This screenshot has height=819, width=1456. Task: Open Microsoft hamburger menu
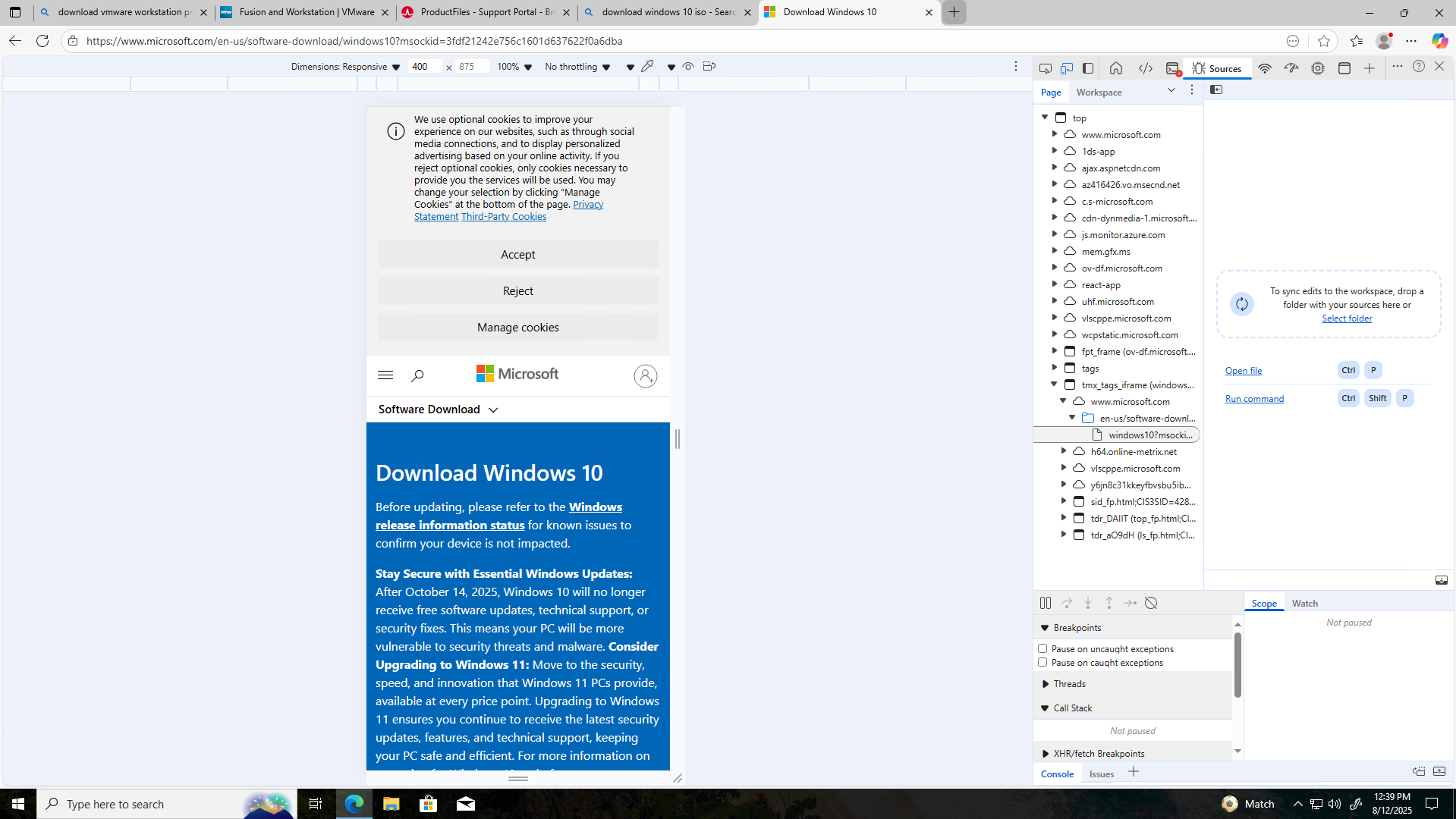385,375
